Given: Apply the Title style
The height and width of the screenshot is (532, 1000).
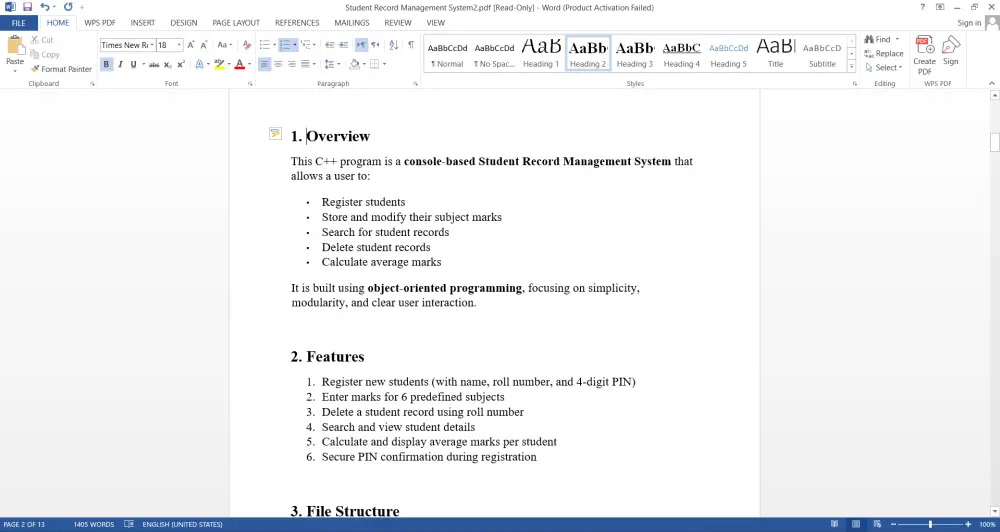Looking at the screenshot, I should (776, 54).
